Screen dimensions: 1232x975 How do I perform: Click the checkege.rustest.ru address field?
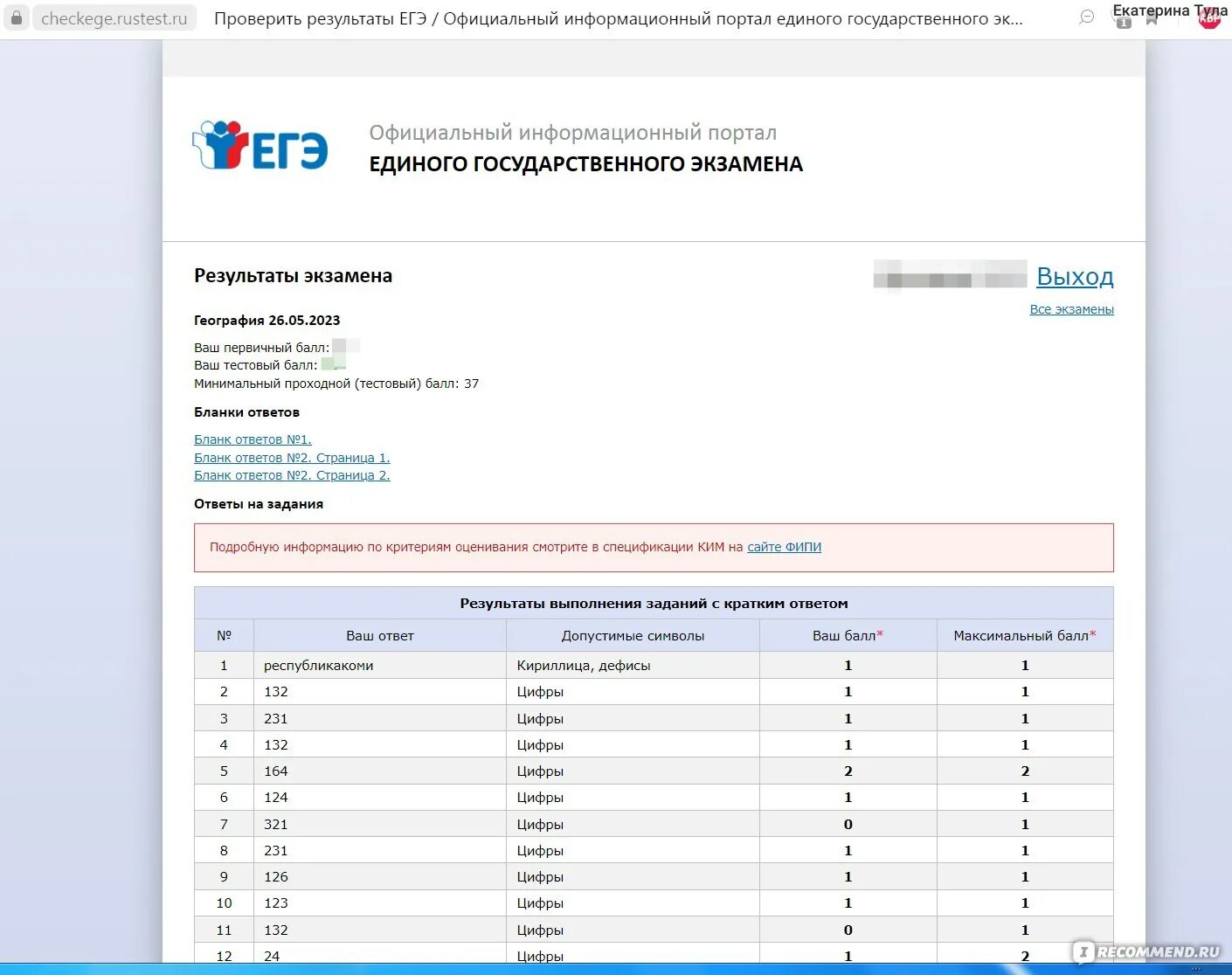click(114, 18)
